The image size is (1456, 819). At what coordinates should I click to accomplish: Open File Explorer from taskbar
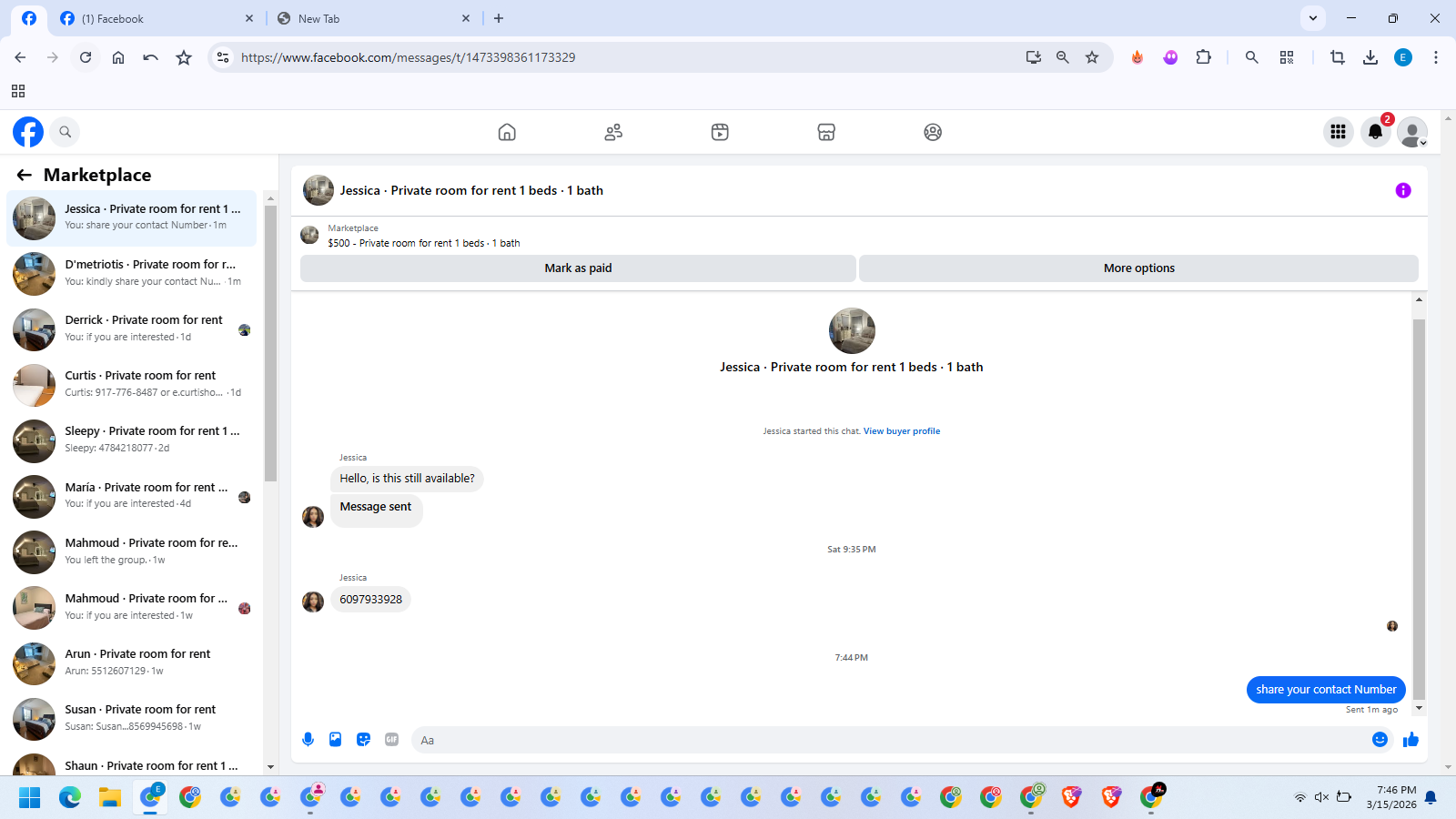tap(110, 798)
